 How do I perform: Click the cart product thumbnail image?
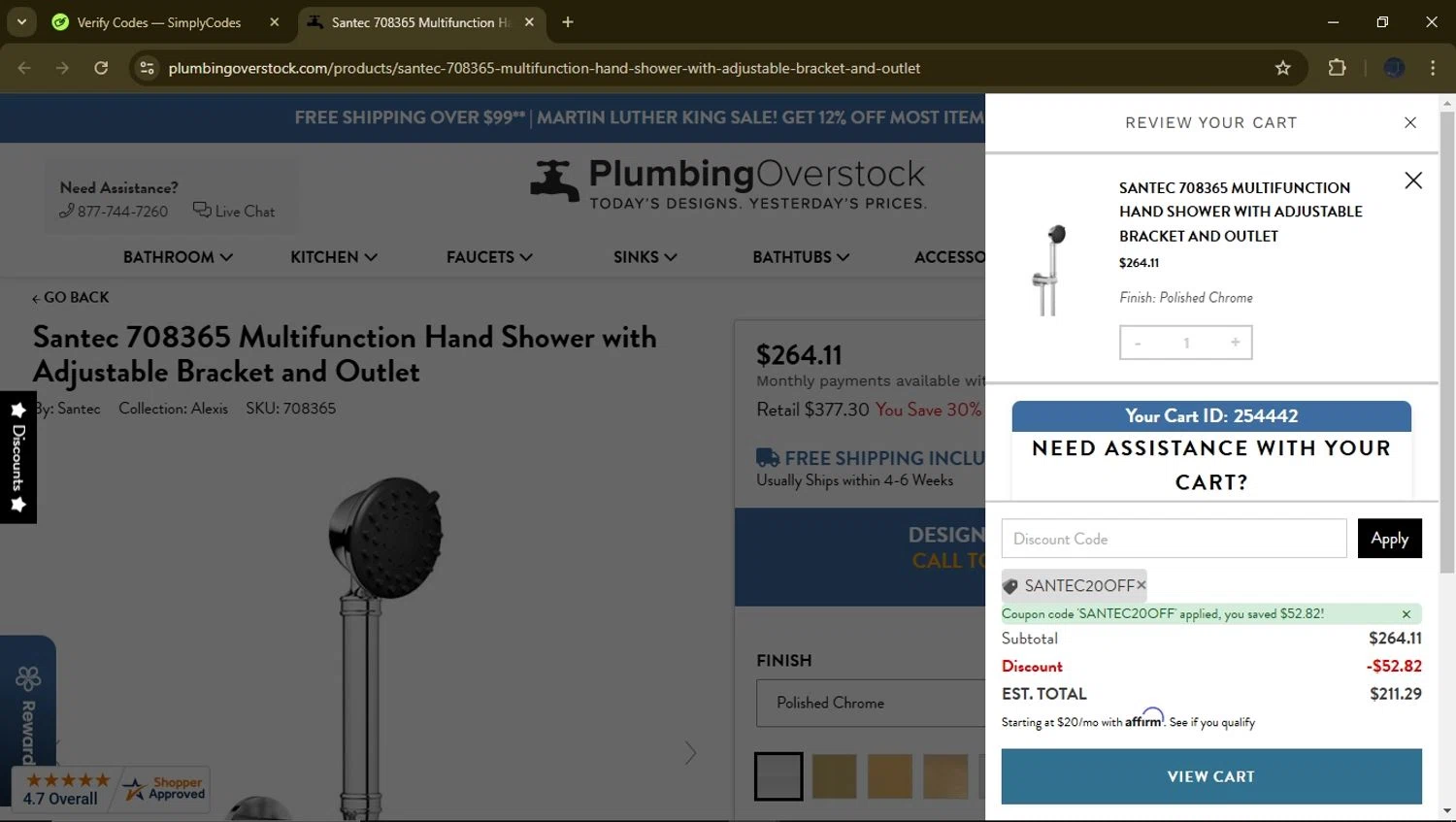[1050, 270]
